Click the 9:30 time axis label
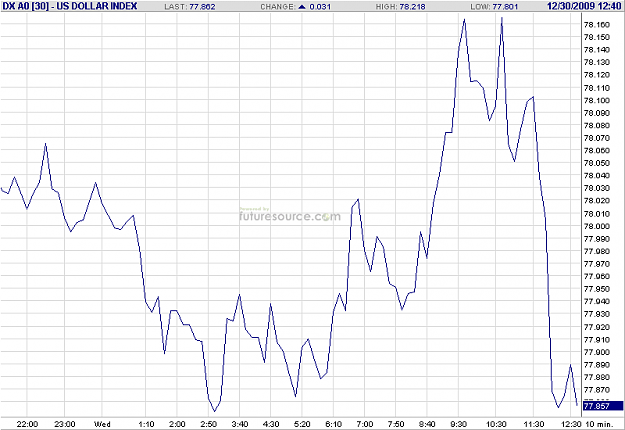 click(458, 424)
